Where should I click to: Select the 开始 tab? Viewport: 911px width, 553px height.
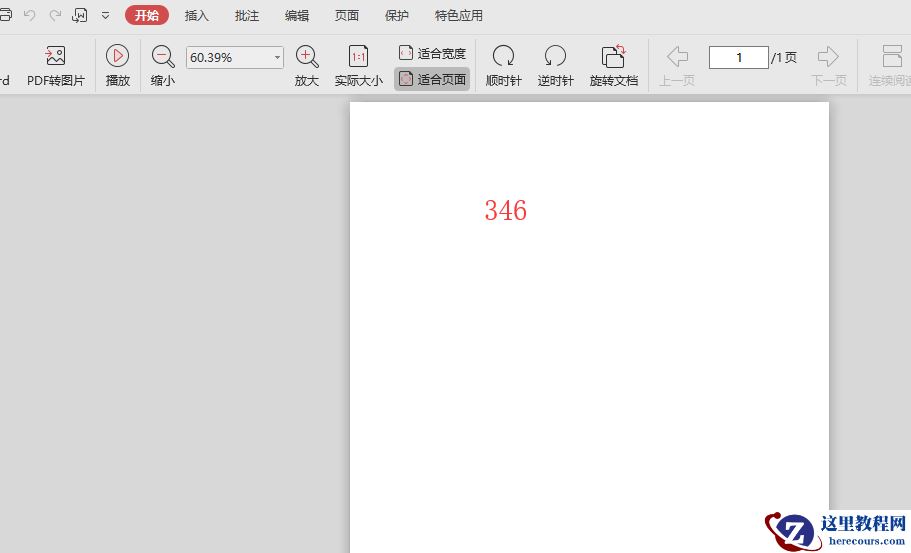(x=146, y=15)
